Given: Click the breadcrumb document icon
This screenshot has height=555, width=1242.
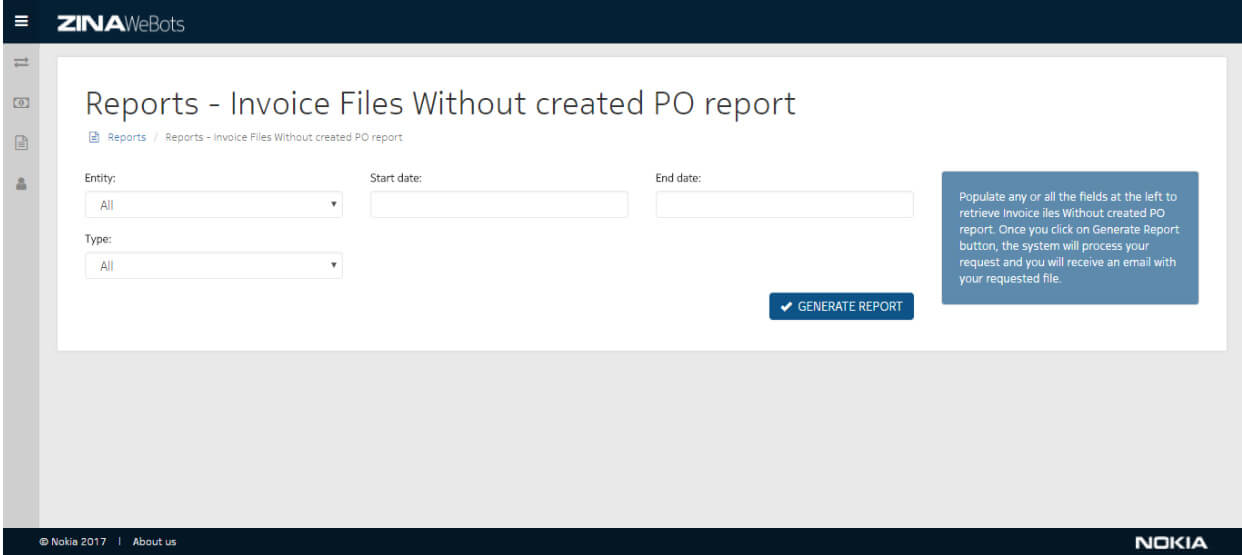Looking at the screenshot, I should [94, 137].
